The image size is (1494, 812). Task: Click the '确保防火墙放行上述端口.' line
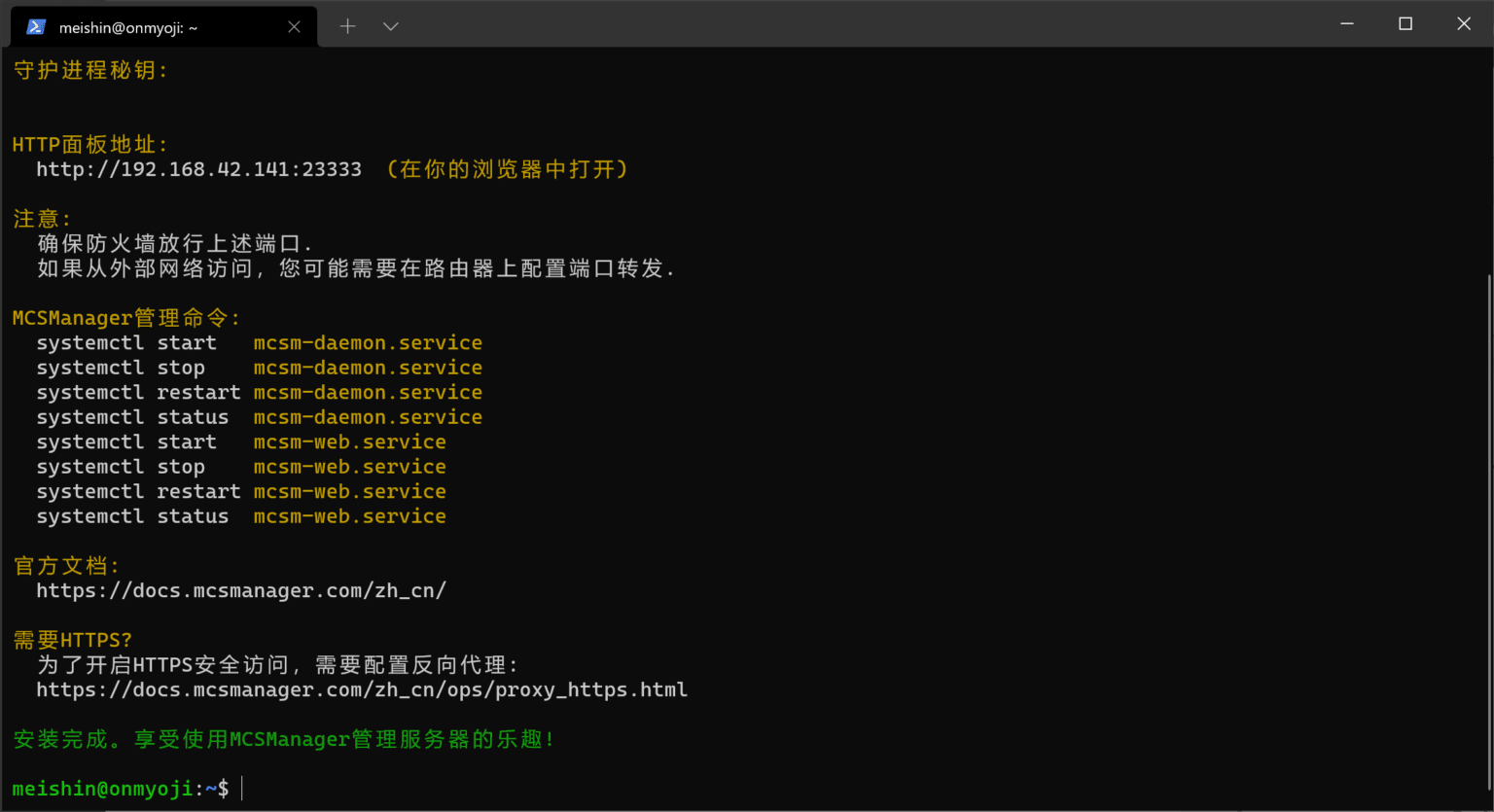tap(174, 243)
